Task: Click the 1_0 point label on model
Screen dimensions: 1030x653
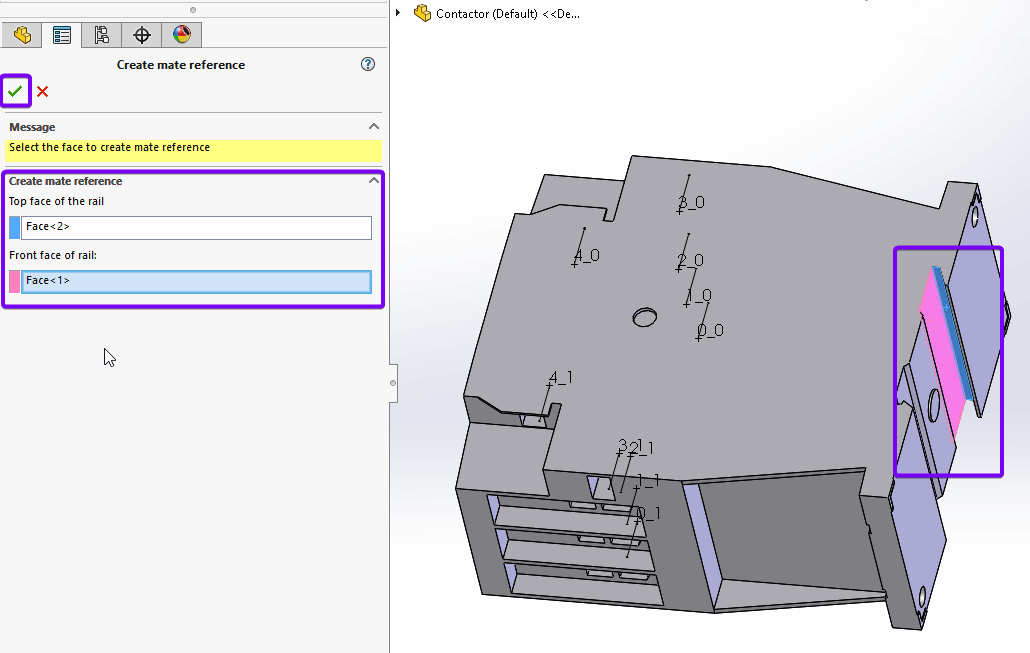Action: pyautogui.click(x=698, y=295)
